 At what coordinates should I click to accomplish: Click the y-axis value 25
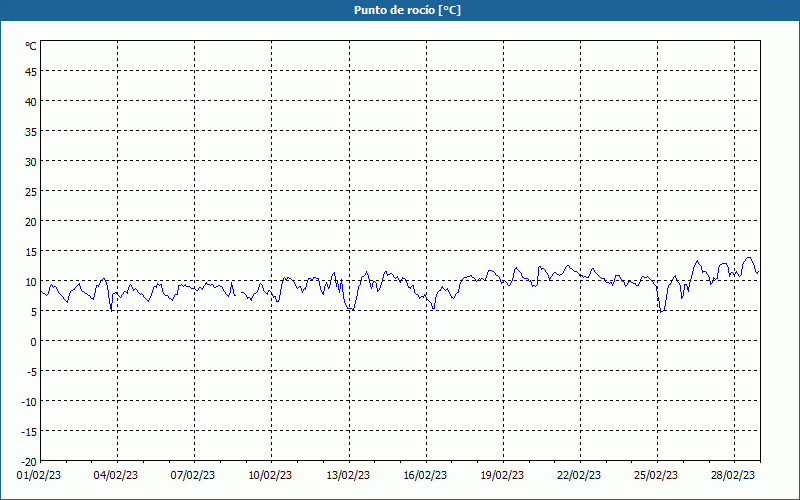pyautogui.click(x=31, y=192)
